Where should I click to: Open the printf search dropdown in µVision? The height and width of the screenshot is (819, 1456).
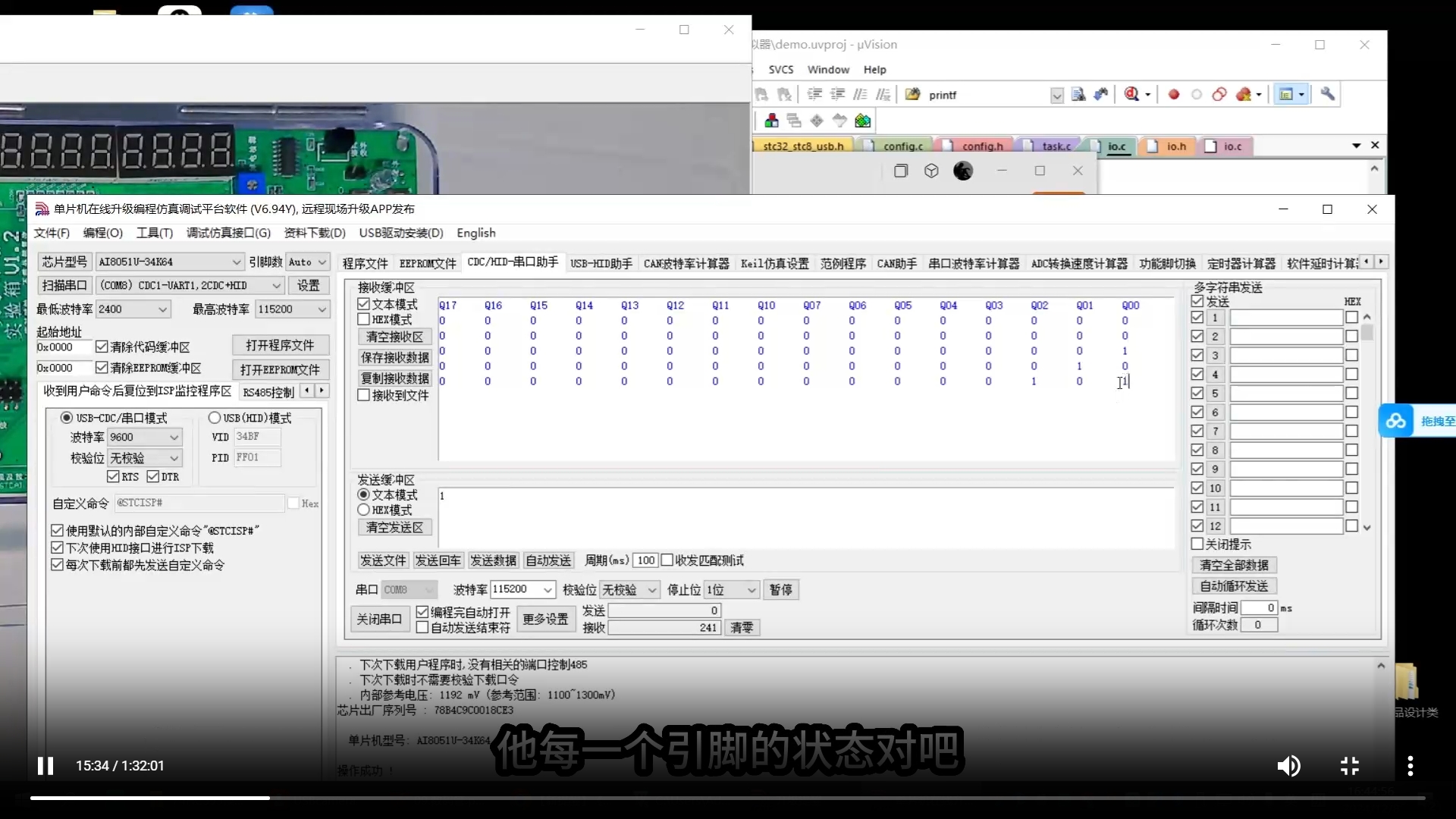tap(1056, 95)
